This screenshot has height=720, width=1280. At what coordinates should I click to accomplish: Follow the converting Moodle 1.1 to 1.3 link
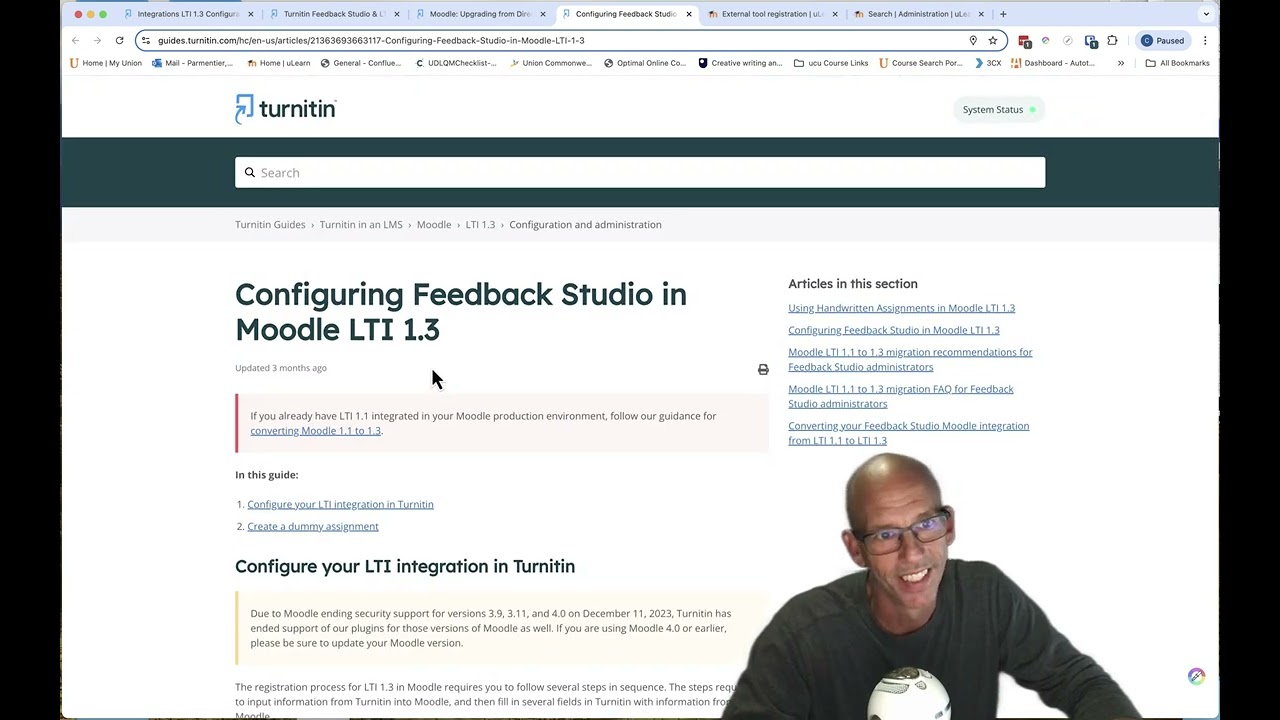(x=315, y=431)
